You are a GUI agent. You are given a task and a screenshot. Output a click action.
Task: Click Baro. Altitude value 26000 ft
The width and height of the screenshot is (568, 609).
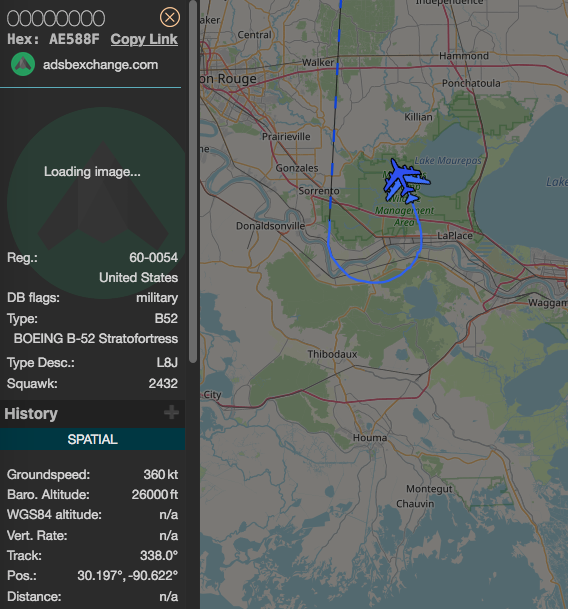point(155,495)
